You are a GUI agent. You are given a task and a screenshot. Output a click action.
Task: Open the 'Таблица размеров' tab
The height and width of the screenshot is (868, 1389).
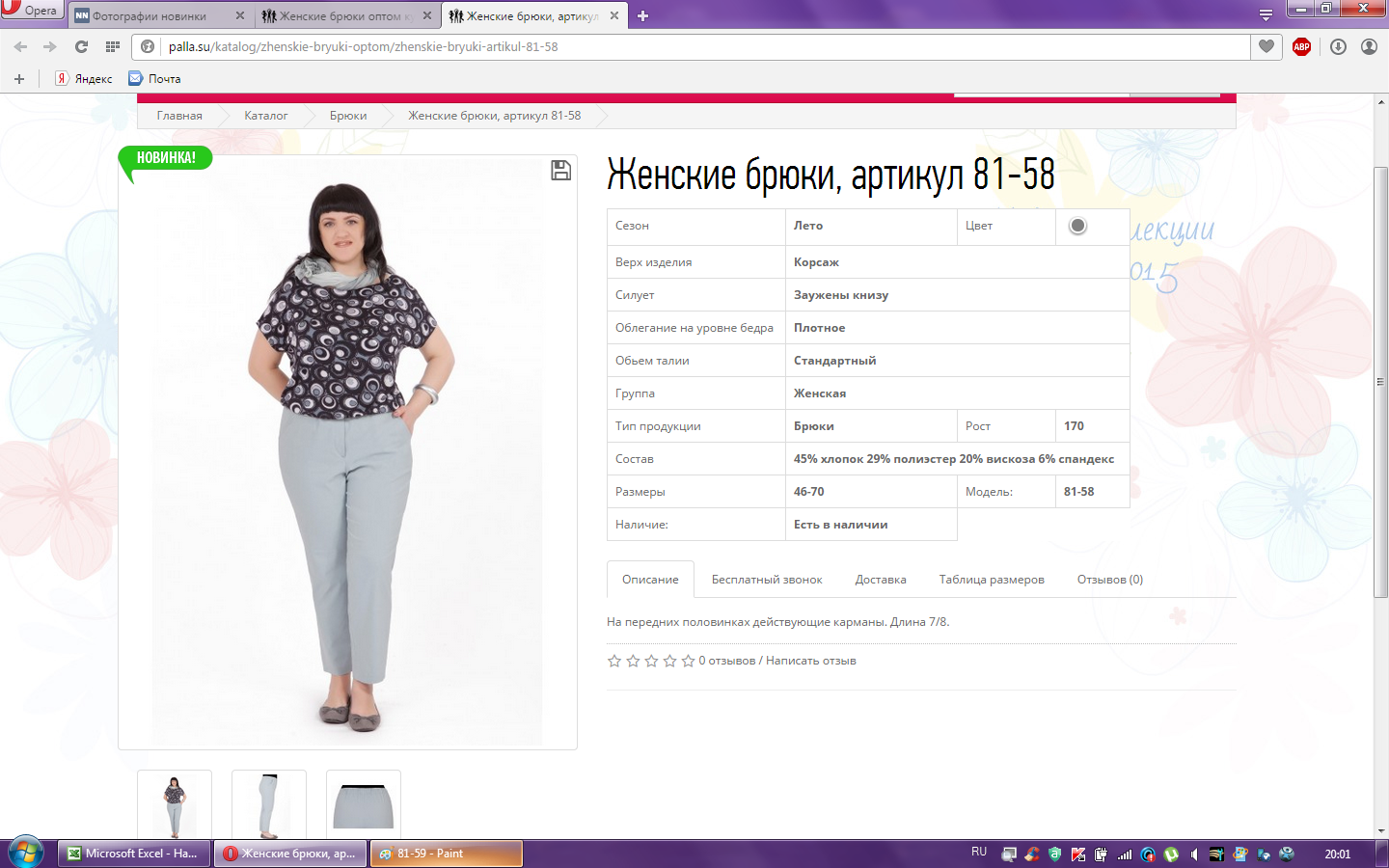tap(992, 580)
